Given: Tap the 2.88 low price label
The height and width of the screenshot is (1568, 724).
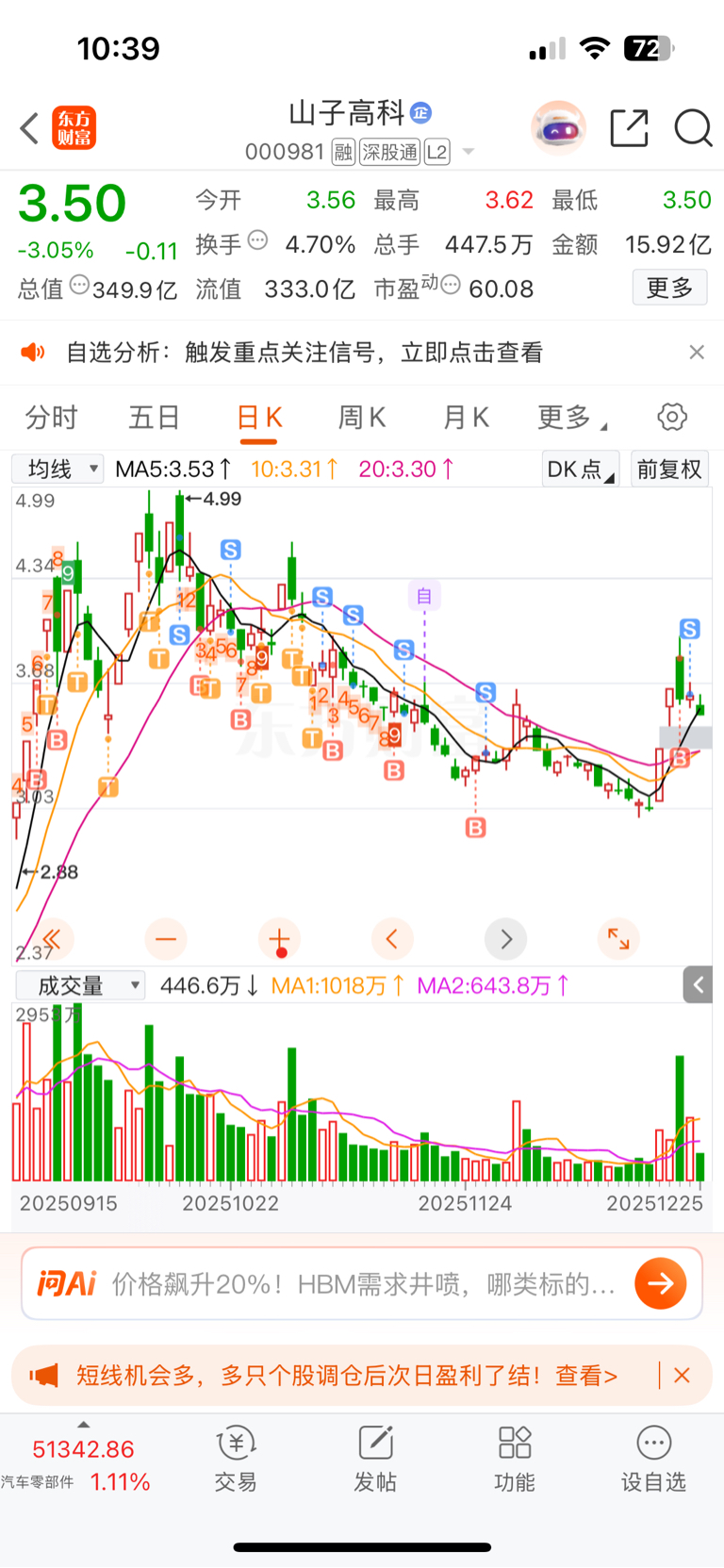Looking at the screenshot, I should (x=58, y=872).
